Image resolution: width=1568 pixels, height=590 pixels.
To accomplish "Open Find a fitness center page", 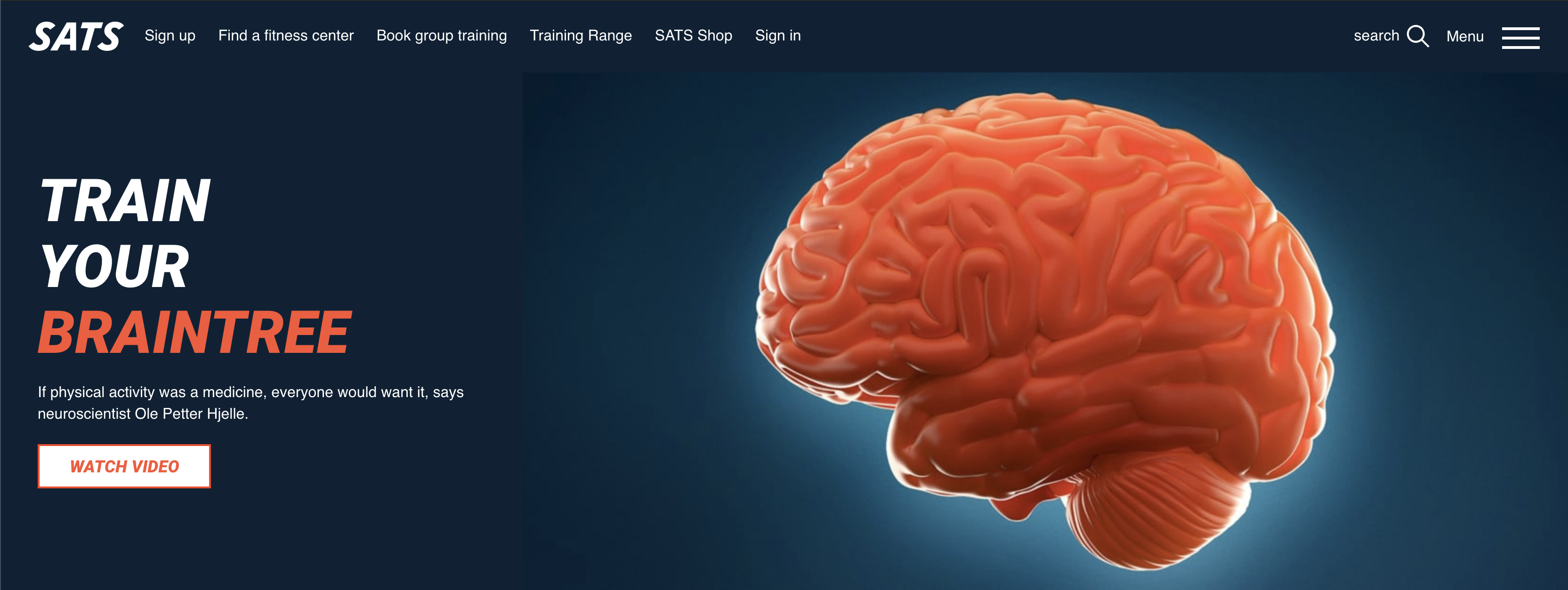I will pyautogui.click(x=286, y=35).
